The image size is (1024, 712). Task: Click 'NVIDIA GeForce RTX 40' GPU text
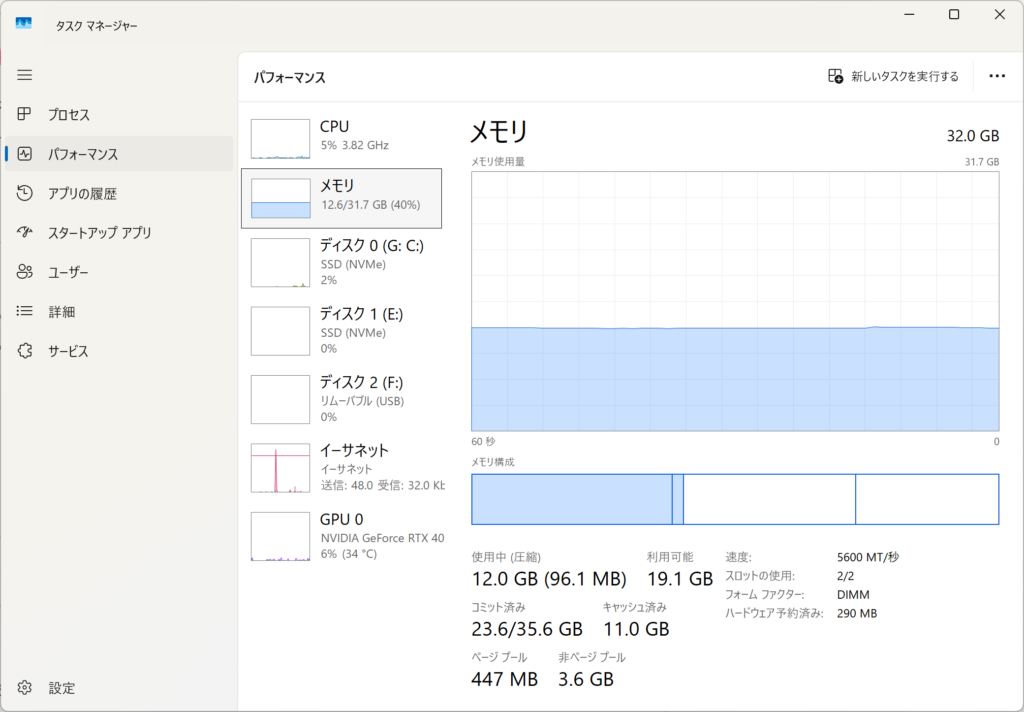pyautogui.click(x=382, y=538)
